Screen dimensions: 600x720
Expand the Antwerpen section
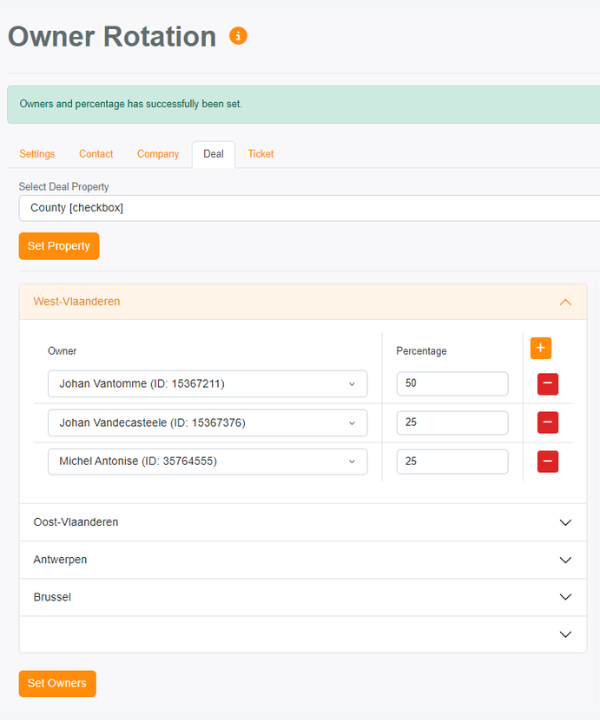pyautogui.click(x=565, y=560)
